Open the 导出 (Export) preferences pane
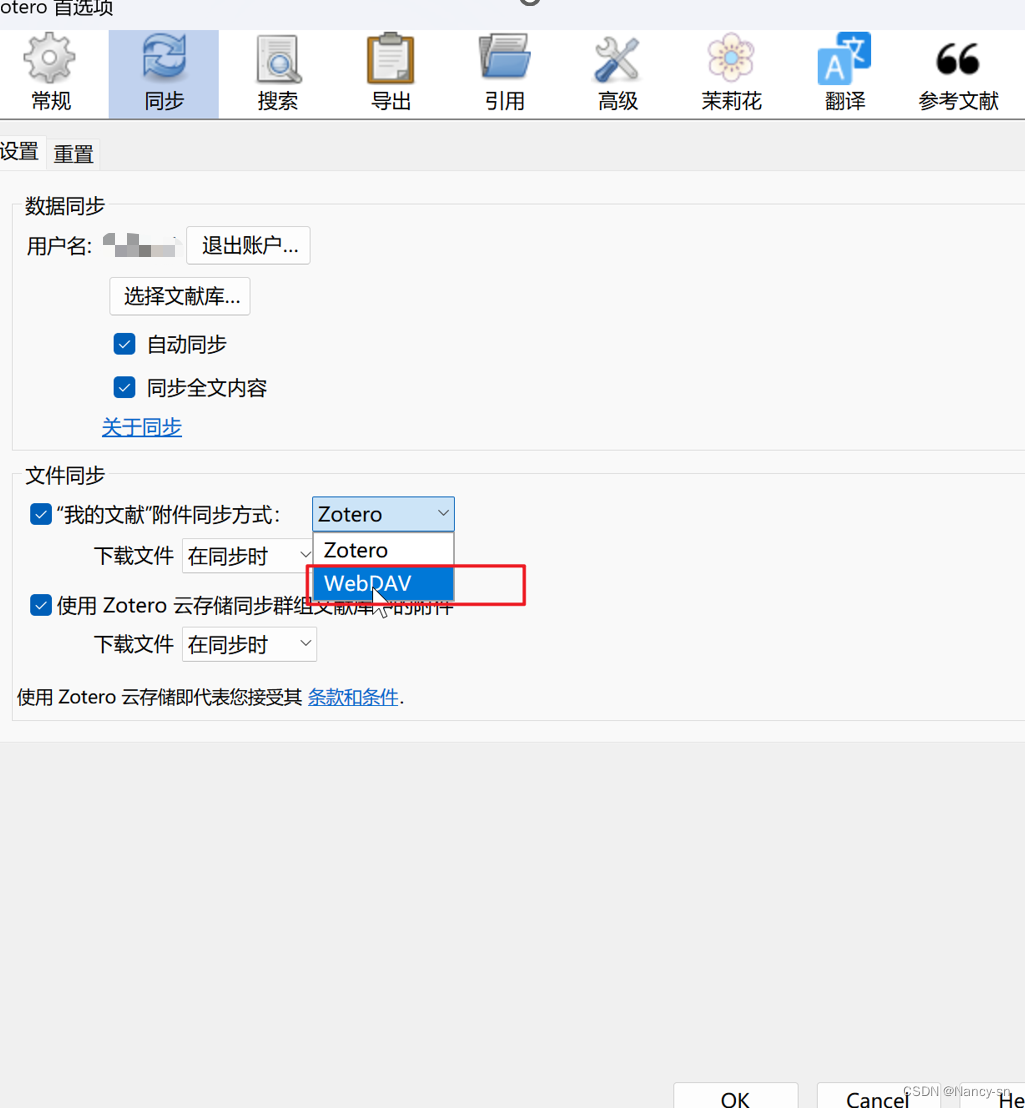1025x1108 pixels. [x=391, y=73]
